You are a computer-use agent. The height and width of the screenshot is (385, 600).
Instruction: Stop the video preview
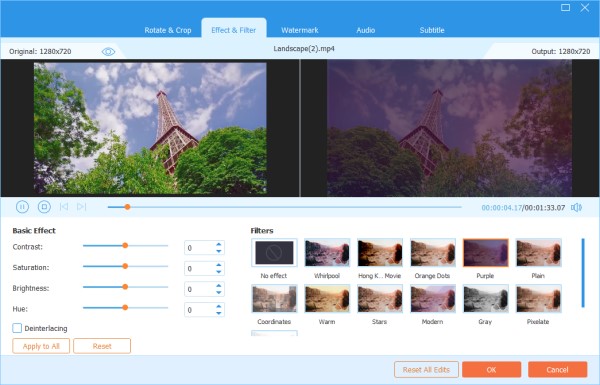coord(44,207)
